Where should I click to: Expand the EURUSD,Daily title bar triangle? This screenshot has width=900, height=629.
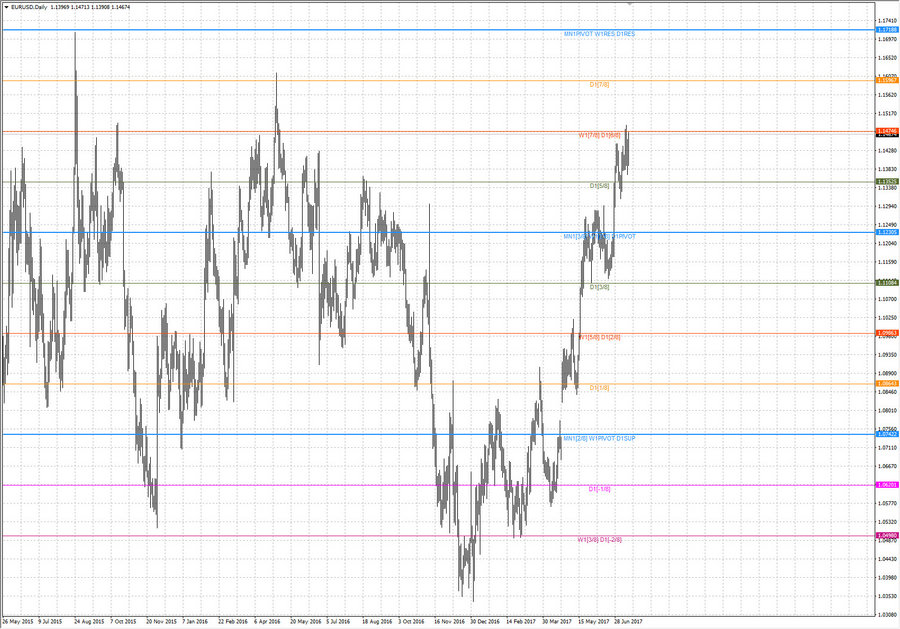[7, 5]
